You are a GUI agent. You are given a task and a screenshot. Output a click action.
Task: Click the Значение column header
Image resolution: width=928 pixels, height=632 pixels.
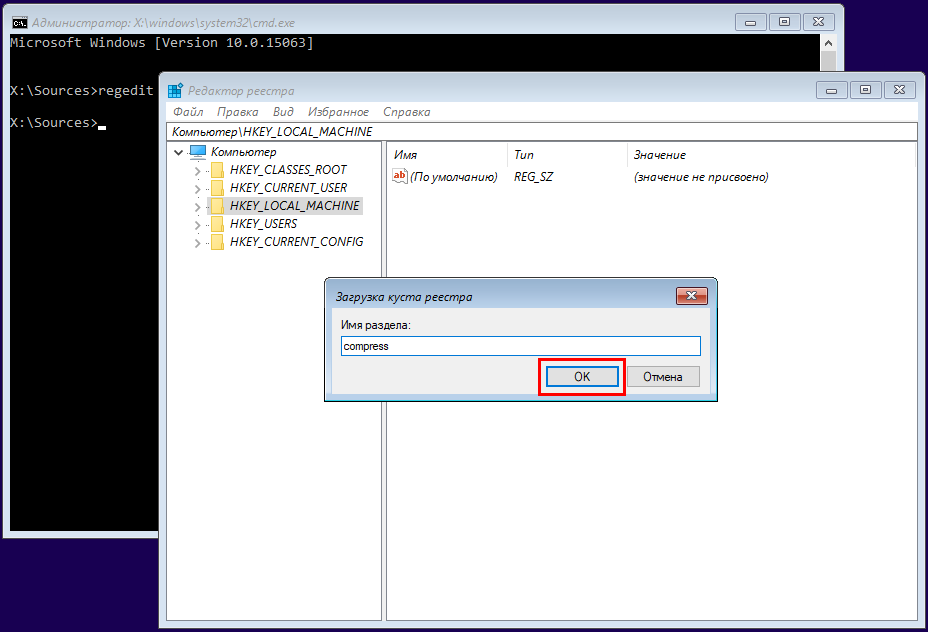[659, 155]
